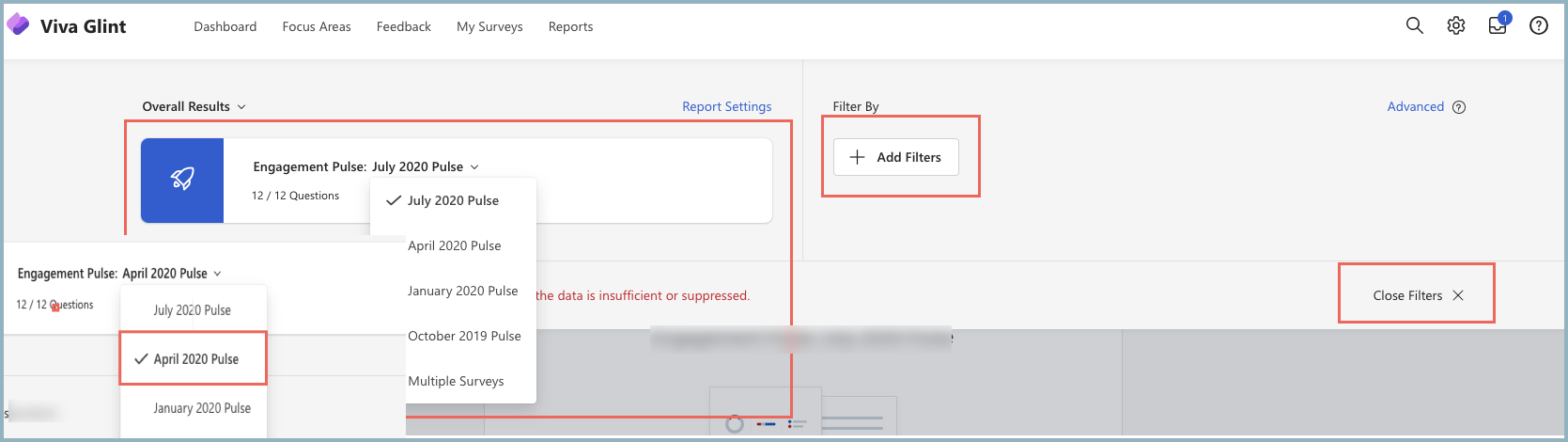Click Close Filters button
The image size is (1568, 442).
[1418, 295]
